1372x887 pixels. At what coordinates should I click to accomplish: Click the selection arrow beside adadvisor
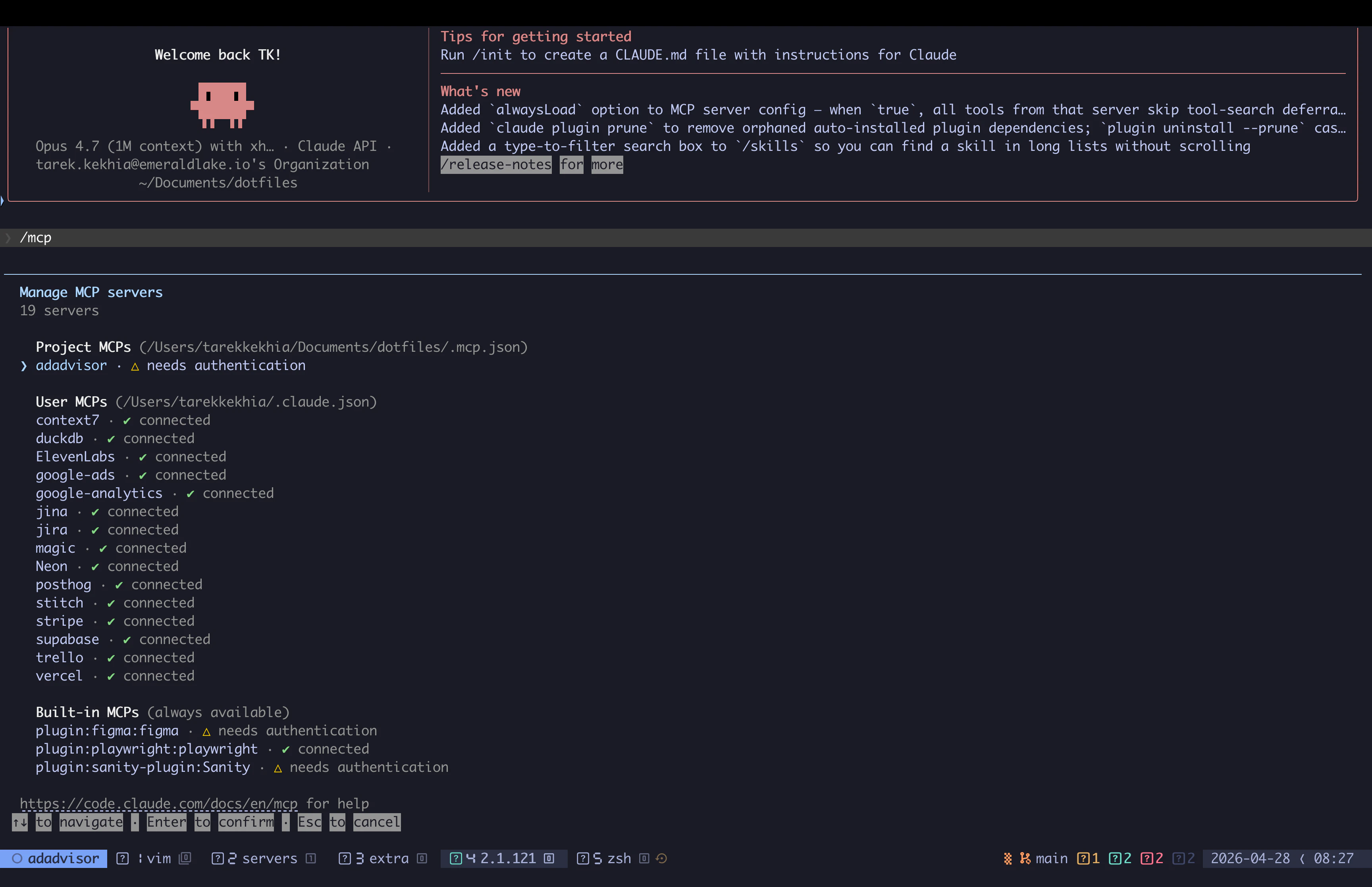point(23,366)
